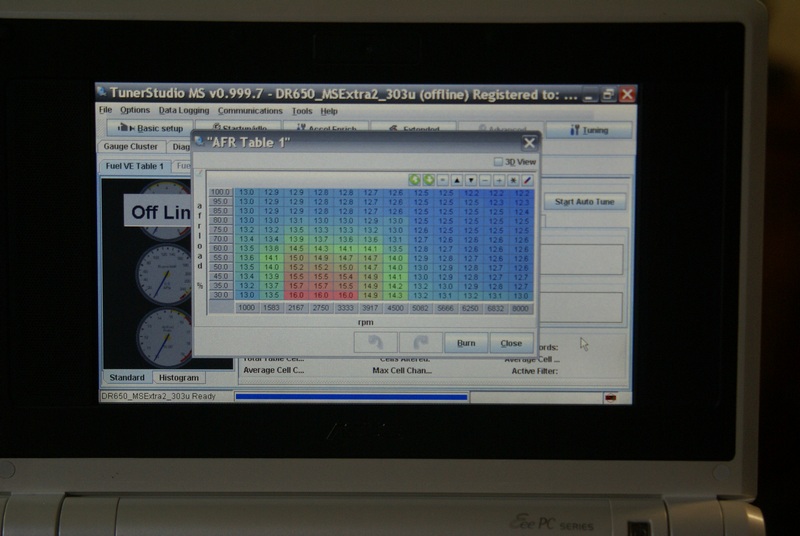Click the minus decrease icon in table toolbar
Viewport: 800px width, 536px height.
485,180
